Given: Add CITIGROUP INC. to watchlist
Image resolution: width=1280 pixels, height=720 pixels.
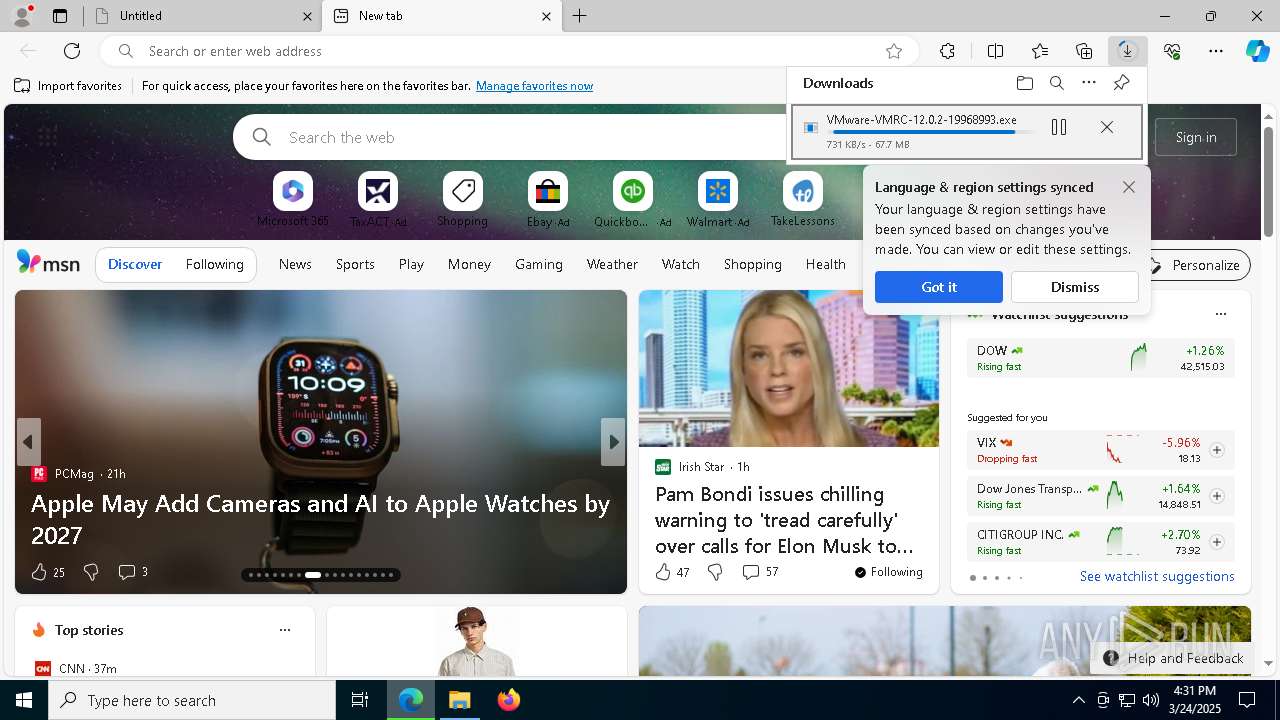Looking at the screenshot, I should click(1217, 542).
